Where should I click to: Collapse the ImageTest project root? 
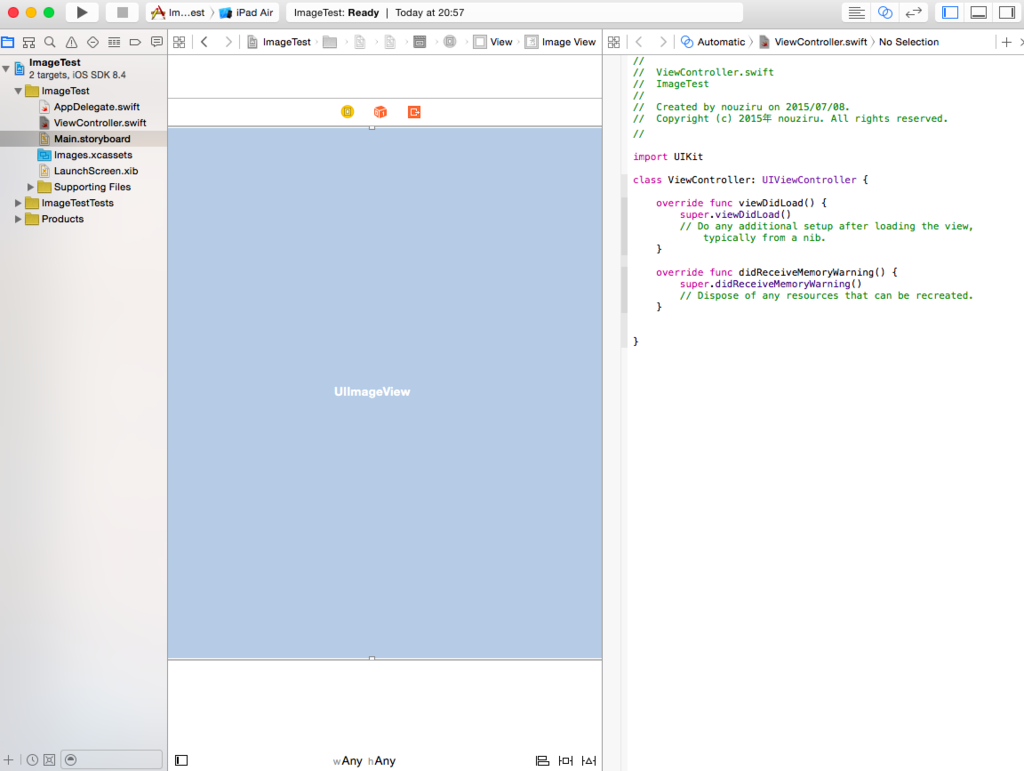click(x=6, y=68)
